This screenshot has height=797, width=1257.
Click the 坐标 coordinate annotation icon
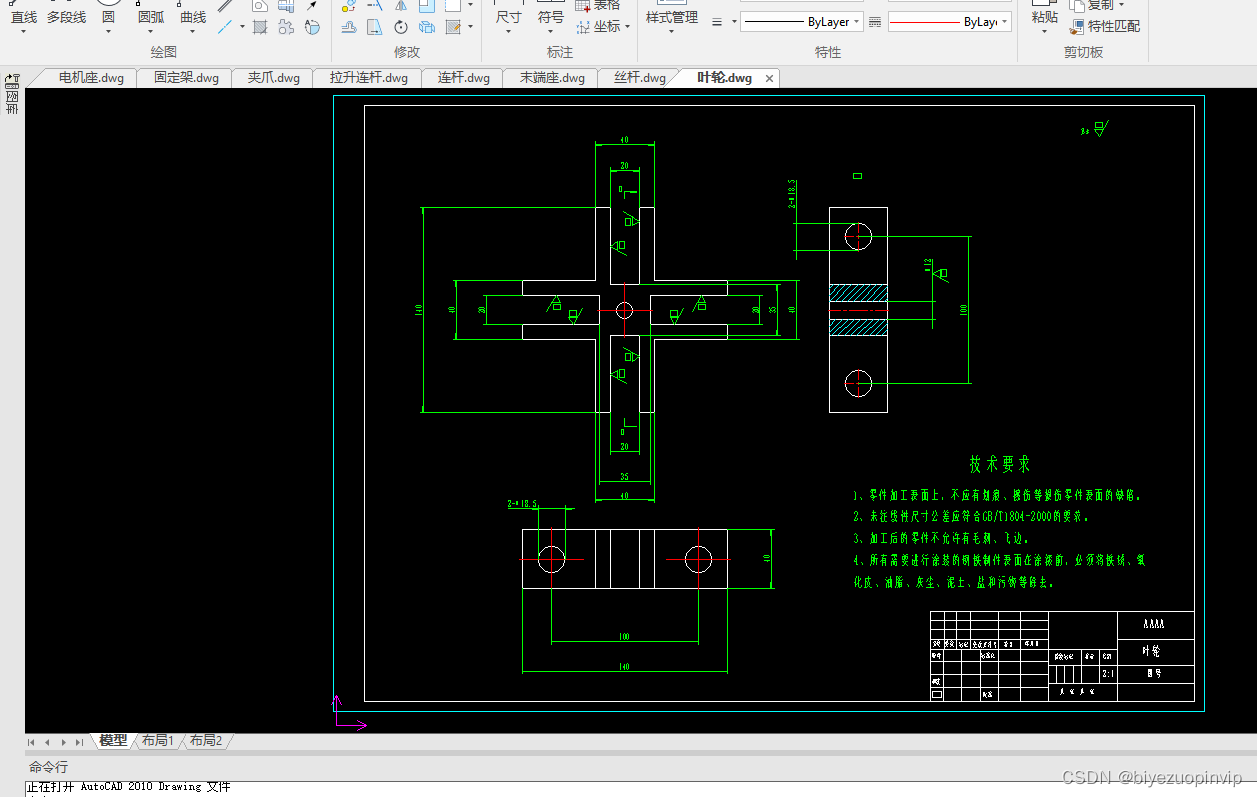583,27
